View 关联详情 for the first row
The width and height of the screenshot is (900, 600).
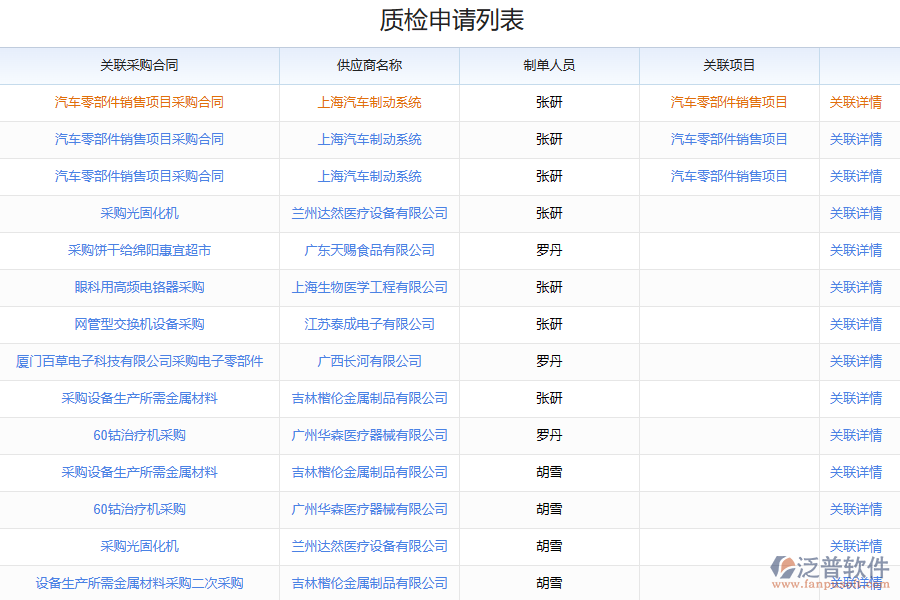coord(859,103)
